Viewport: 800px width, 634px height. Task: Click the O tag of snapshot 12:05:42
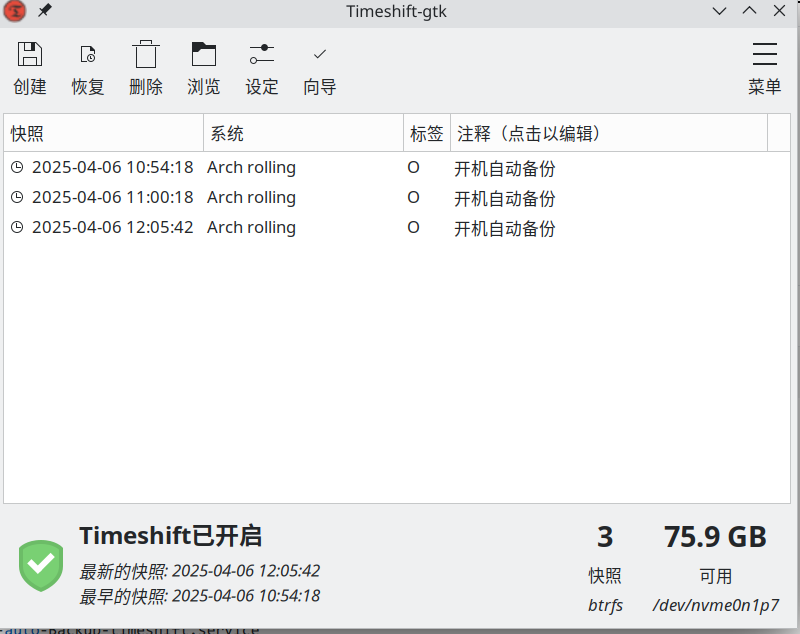click(x=413, y=227)
